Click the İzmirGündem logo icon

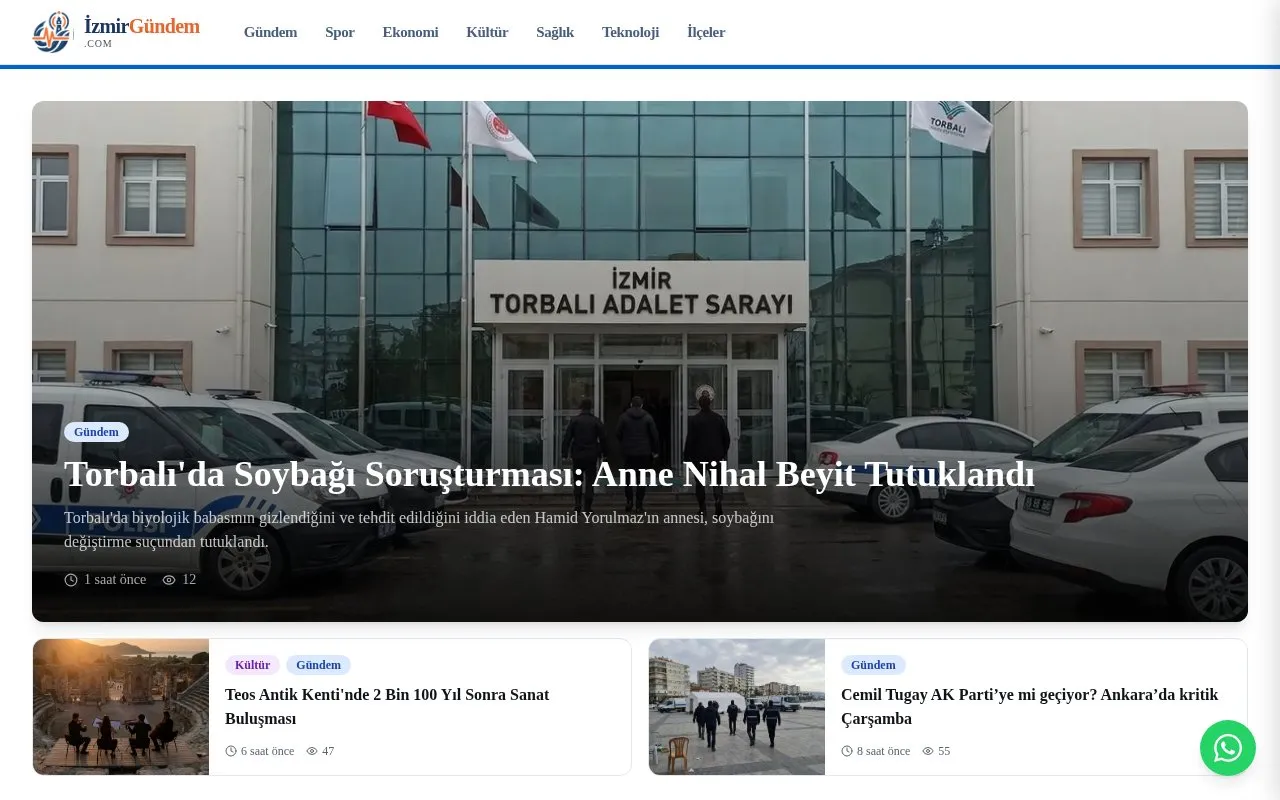click(x=52, y=32)
